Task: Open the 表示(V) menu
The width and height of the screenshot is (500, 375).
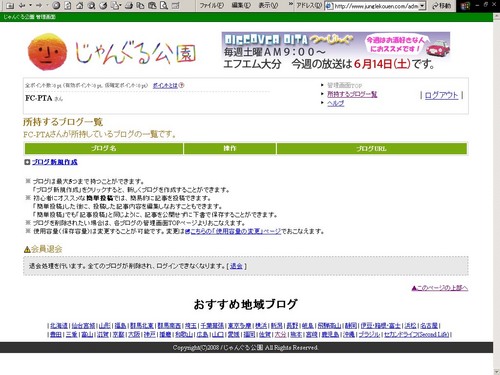Action: click(268, 5)
